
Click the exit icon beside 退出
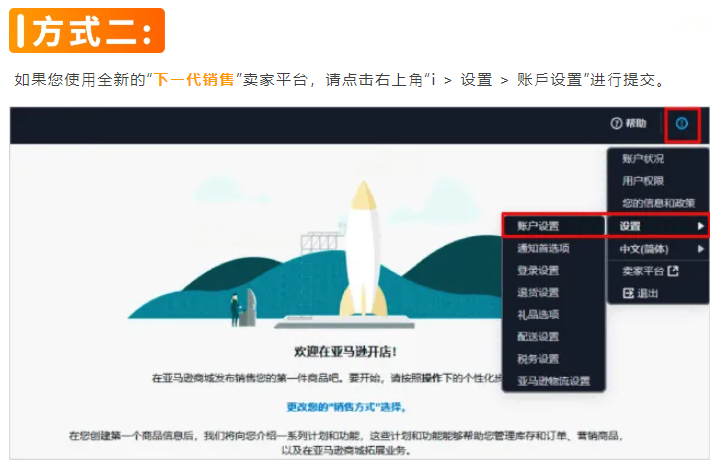628,293
